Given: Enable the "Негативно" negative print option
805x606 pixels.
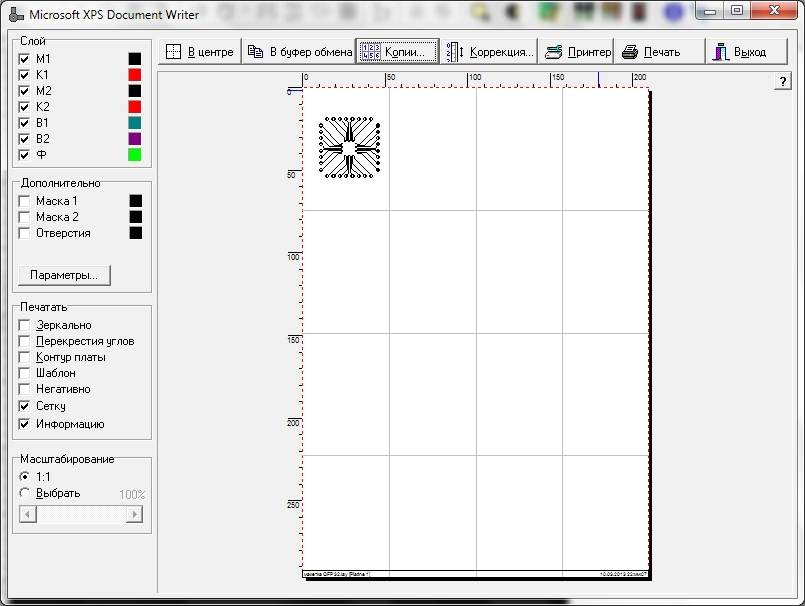Looking at the screenshot, I should pyautogui.click(x=25, y=389).
